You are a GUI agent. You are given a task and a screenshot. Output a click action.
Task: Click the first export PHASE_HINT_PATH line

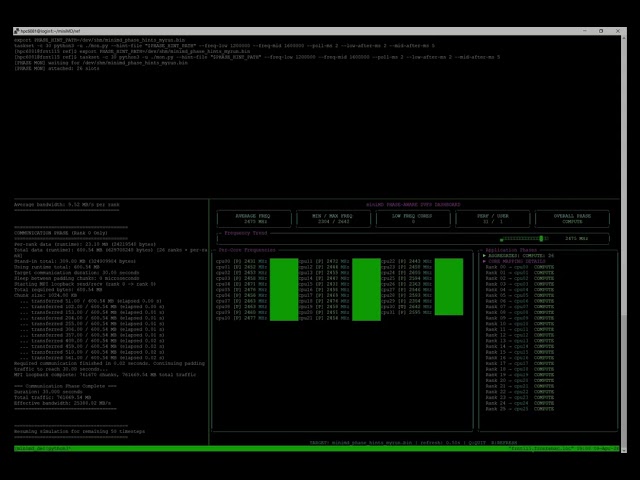point(99,40)
